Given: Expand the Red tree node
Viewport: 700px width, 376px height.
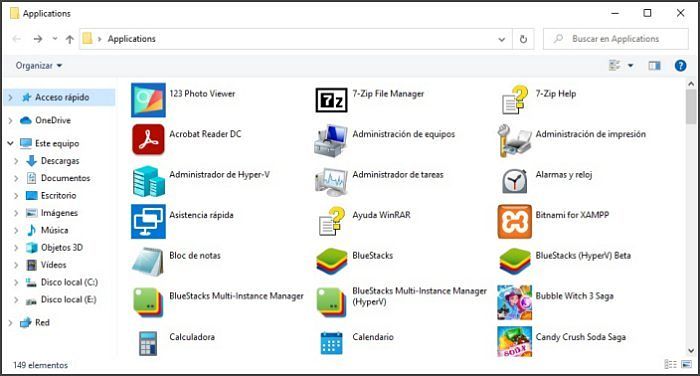Looking at the screenshot, I should tap(10, 322).
